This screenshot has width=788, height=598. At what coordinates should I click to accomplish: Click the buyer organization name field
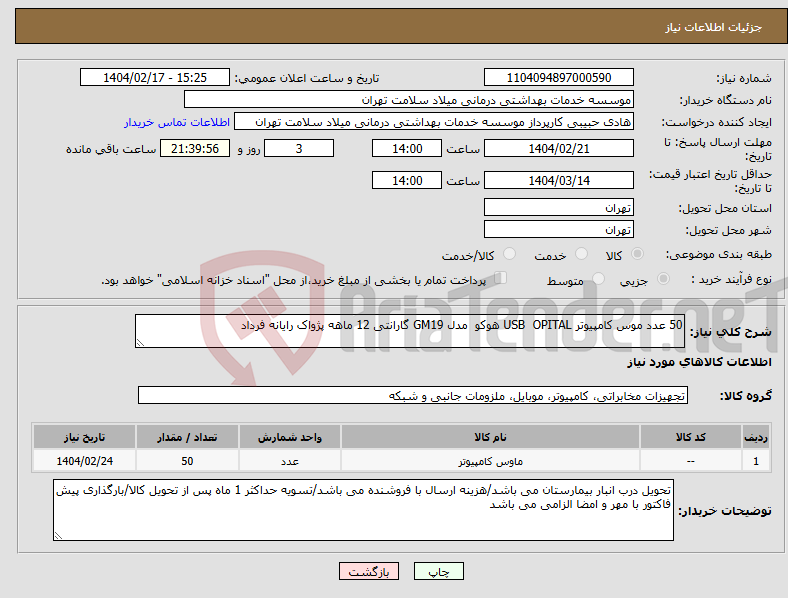pos(409,99)
